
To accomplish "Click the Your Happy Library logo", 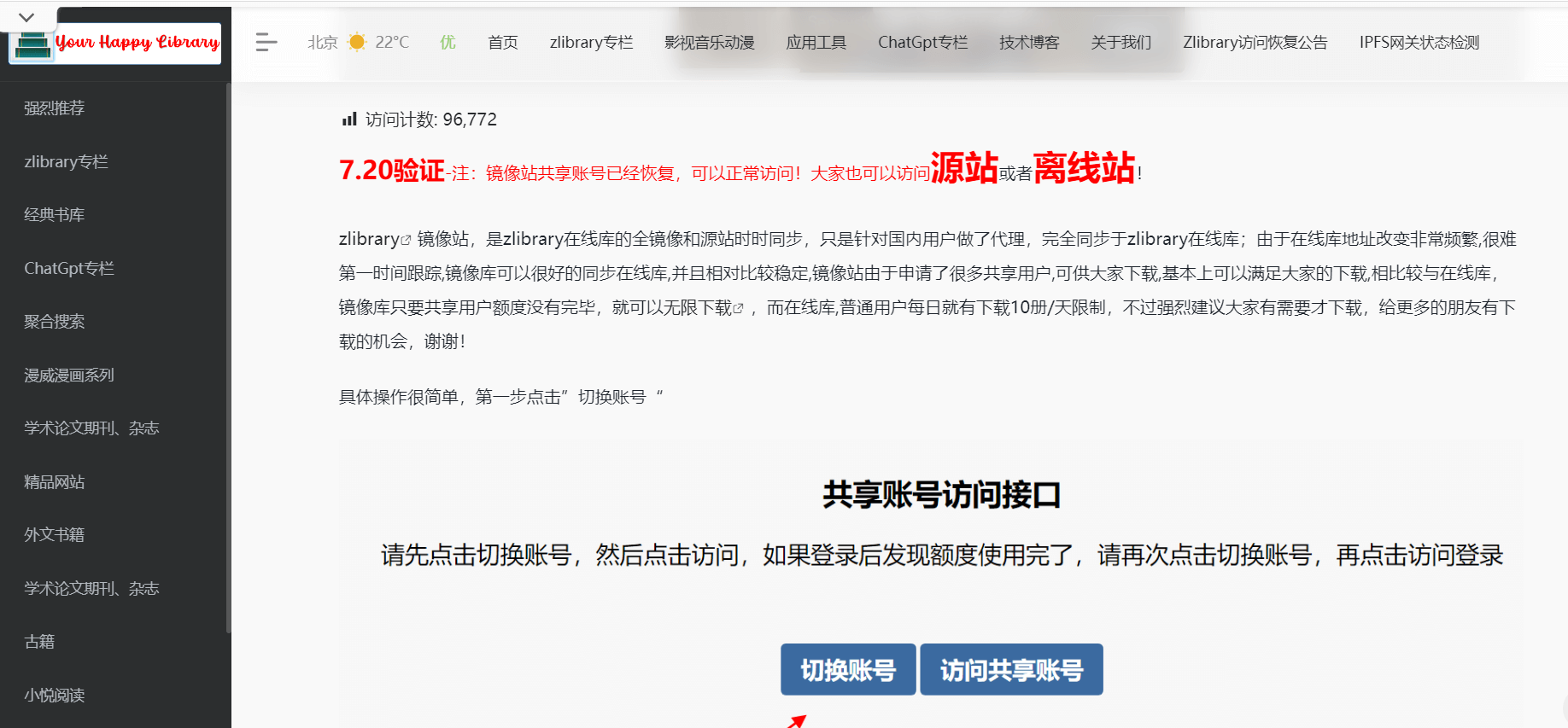I will tap(115, 43).
